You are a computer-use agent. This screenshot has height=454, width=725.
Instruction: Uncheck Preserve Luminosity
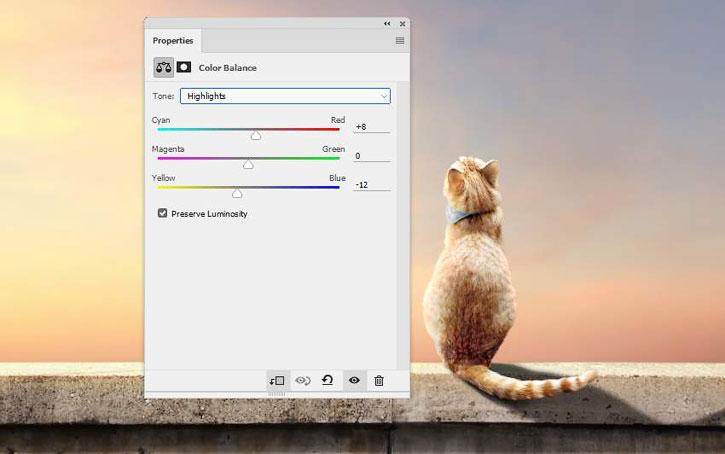point(162,213)
